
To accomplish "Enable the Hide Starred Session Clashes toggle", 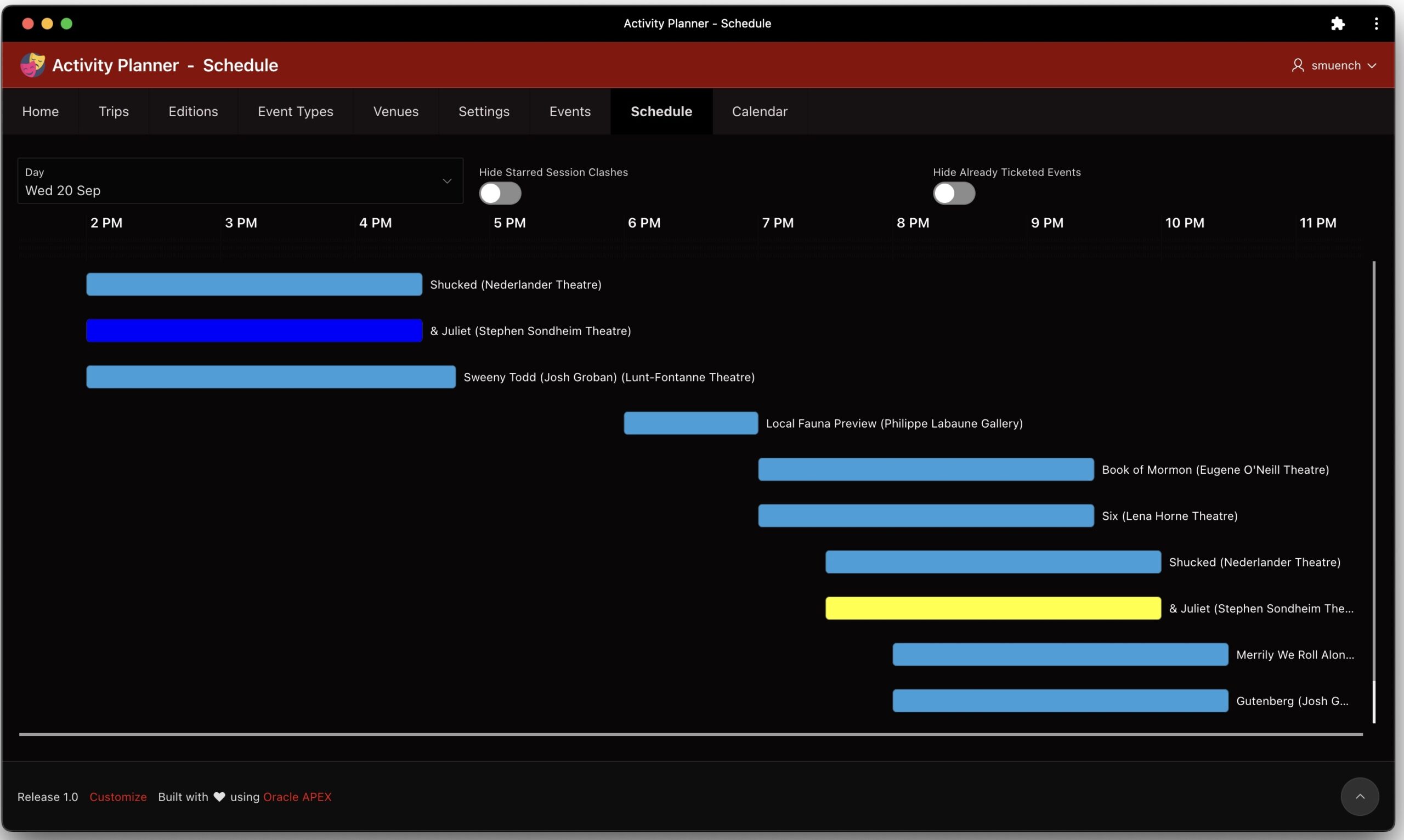I will (500, 193).
